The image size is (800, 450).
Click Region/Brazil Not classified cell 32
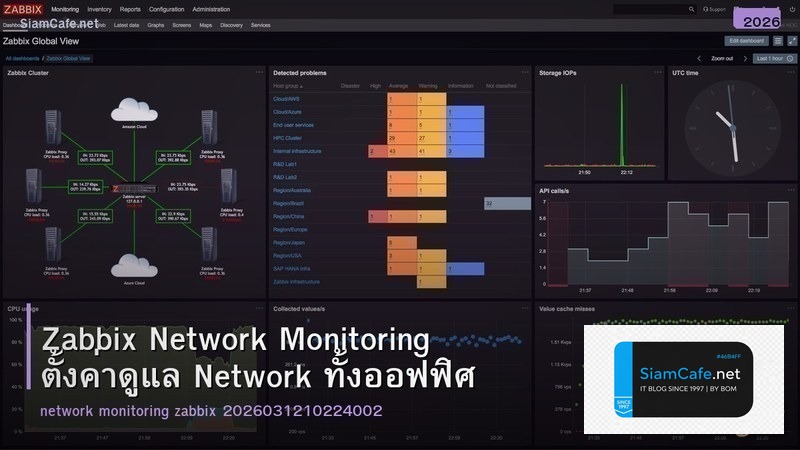[x=508, y=204]
